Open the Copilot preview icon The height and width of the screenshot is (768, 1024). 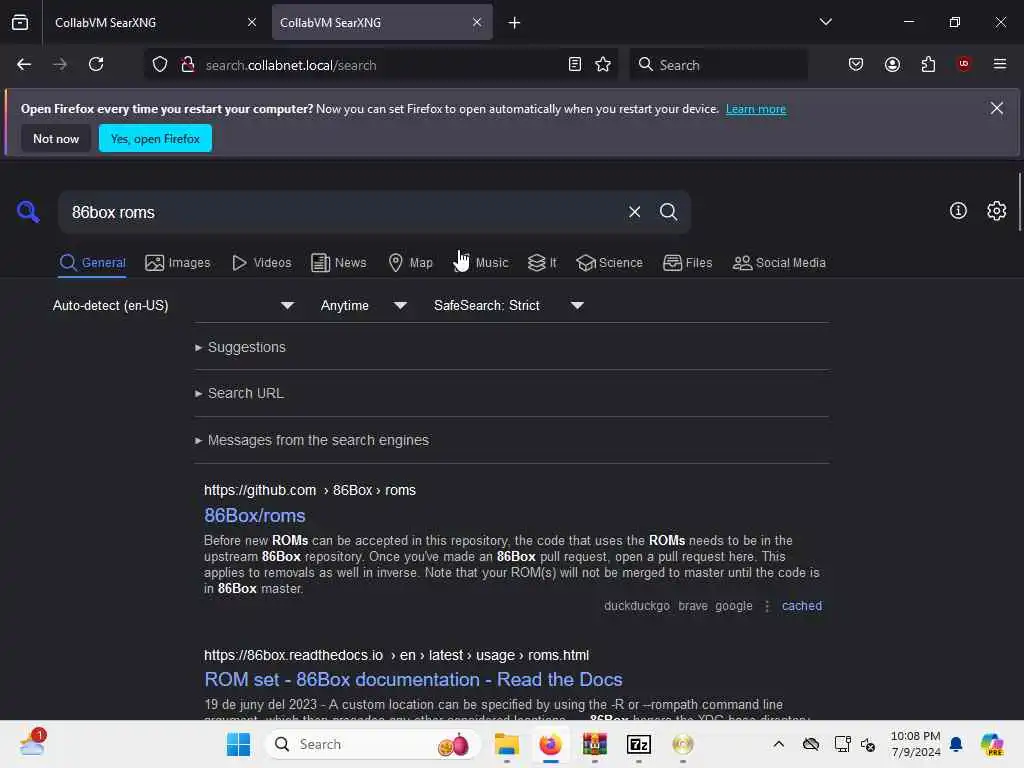(x=992, y=744)
